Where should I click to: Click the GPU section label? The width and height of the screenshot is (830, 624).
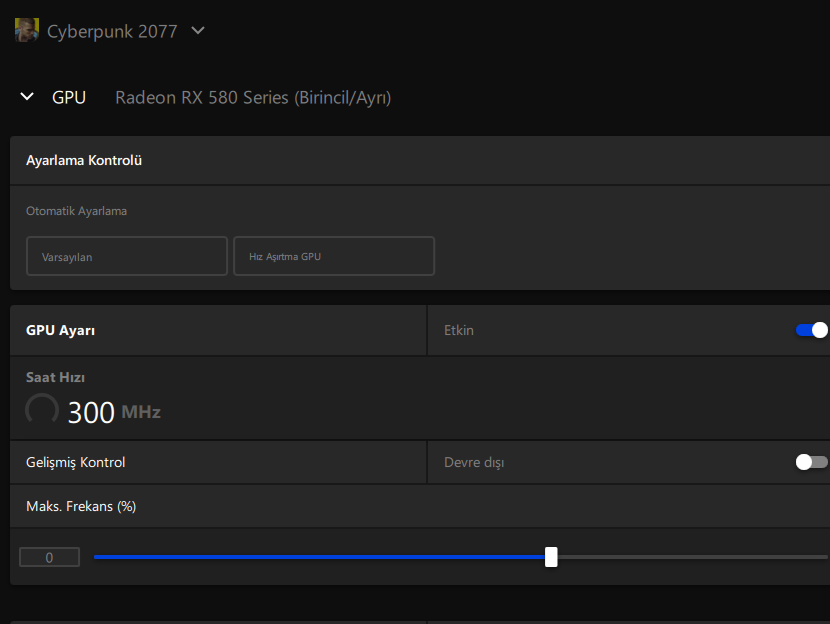click(69, 97)
